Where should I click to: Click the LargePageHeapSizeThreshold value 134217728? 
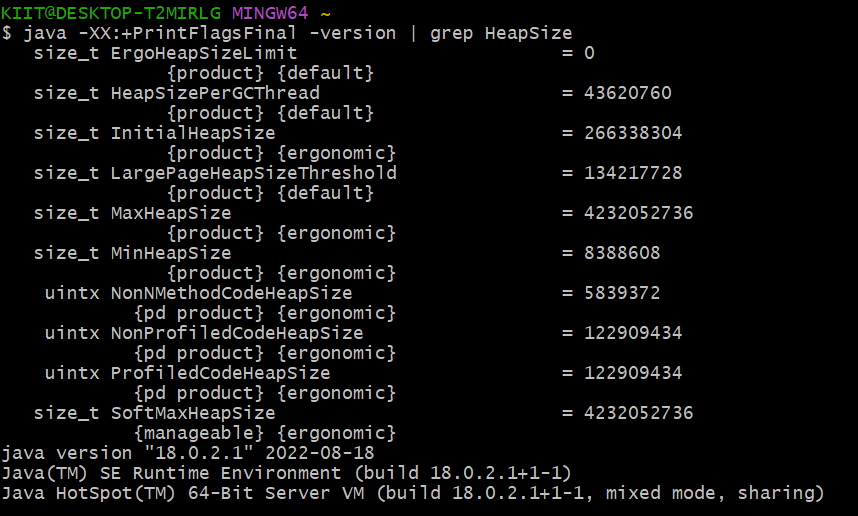pos(633,173)
